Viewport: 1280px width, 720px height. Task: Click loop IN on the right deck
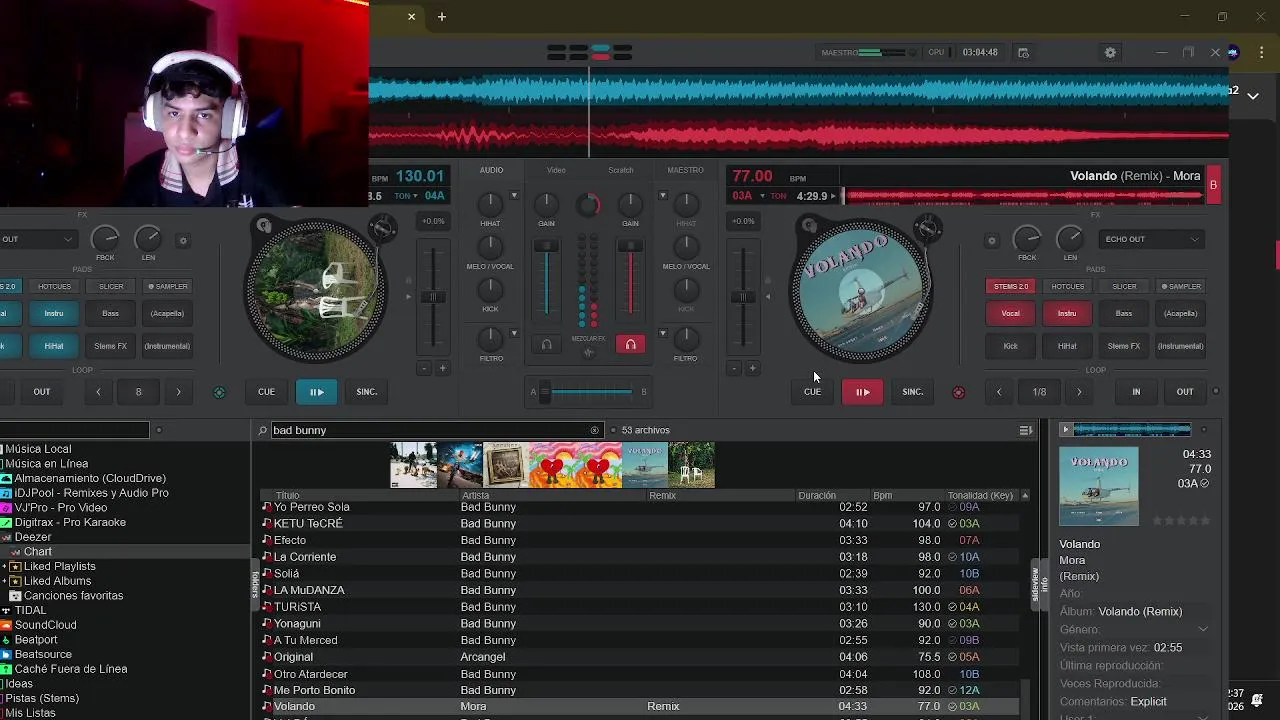[1136, 392]
